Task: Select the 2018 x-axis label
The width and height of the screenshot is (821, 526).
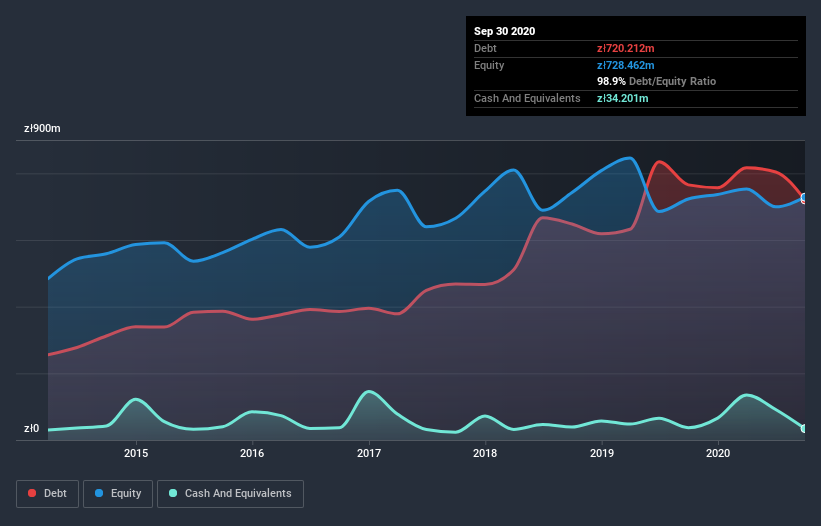Action: click(x=485, y=453)
